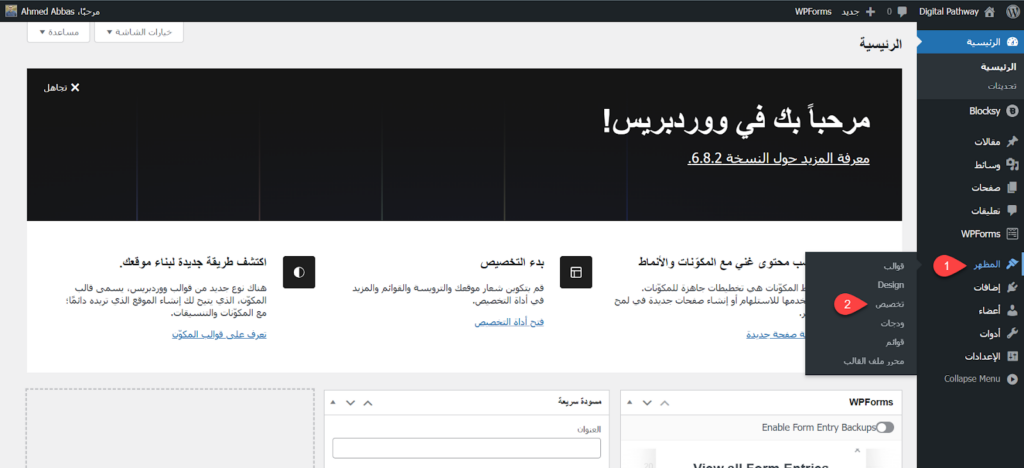Open the صفحات (Pages) sidebar icon
The width and height of the screenshot is (1024, 468).
tap(1012, 187)
